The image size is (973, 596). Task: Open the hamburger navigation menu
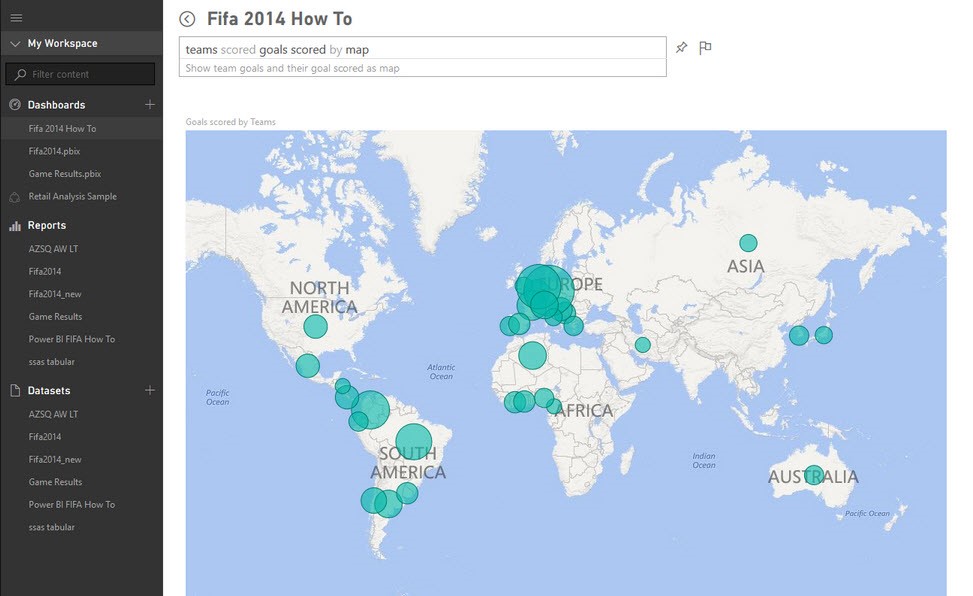coord(17,18)
